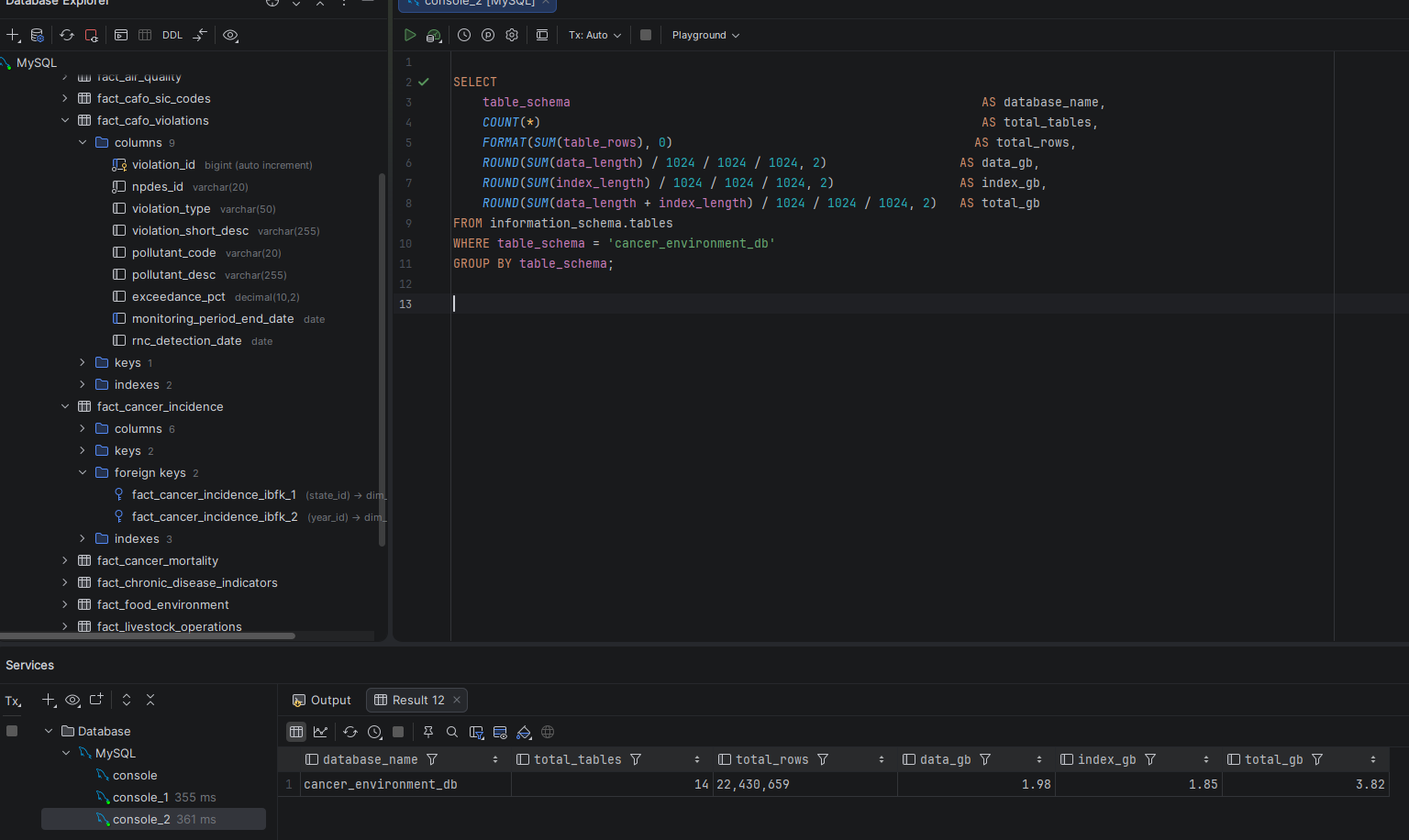Select the fact_food_environment table
The image size is (1409, 840).
coord(162,604)
